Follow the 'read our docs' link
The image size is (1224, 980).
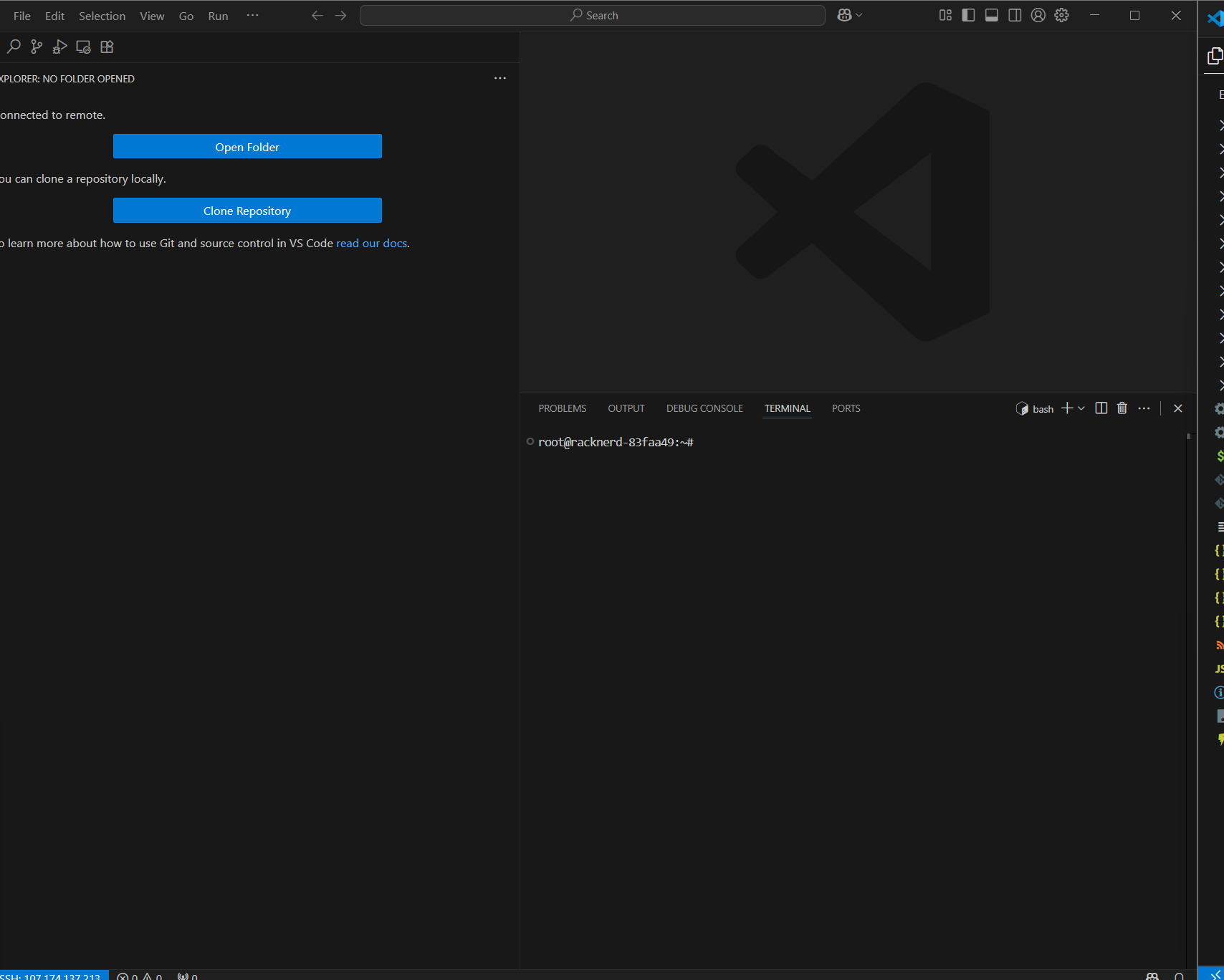pos(371,244)
